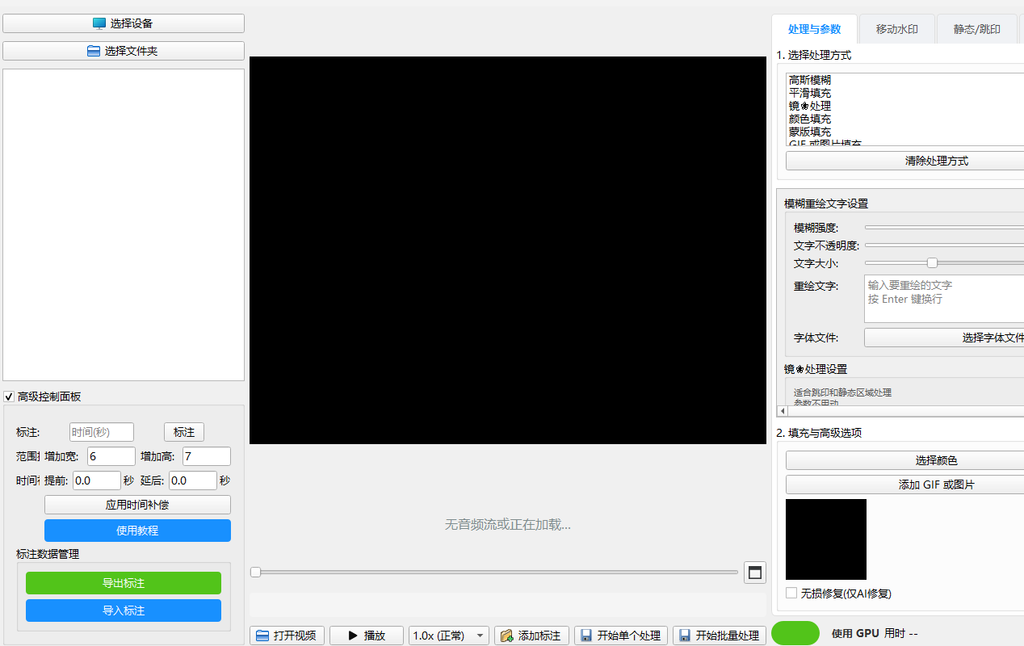Select 镜像处理 list item

(x=810, y=106)
